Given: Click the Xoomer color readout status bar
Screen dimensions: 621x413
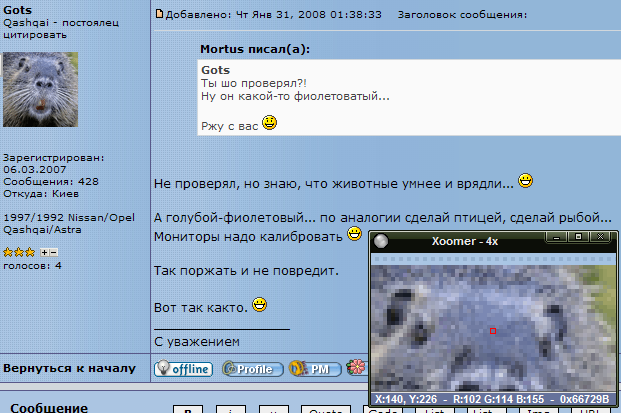Looking at the screenshot, I should pos(494,397).
